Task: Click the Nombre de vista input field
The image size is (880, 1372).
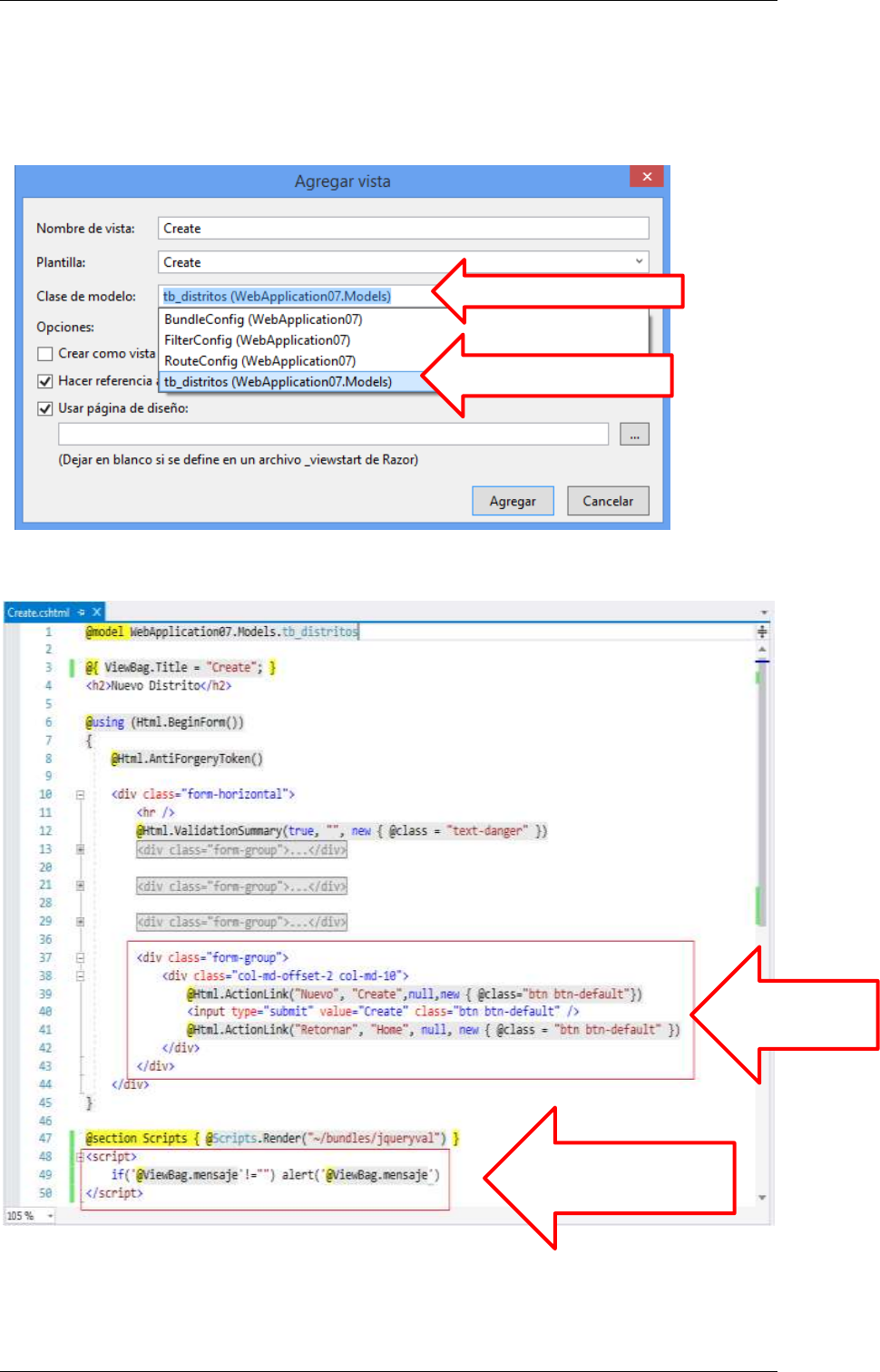Action: [x=404, y=228]
